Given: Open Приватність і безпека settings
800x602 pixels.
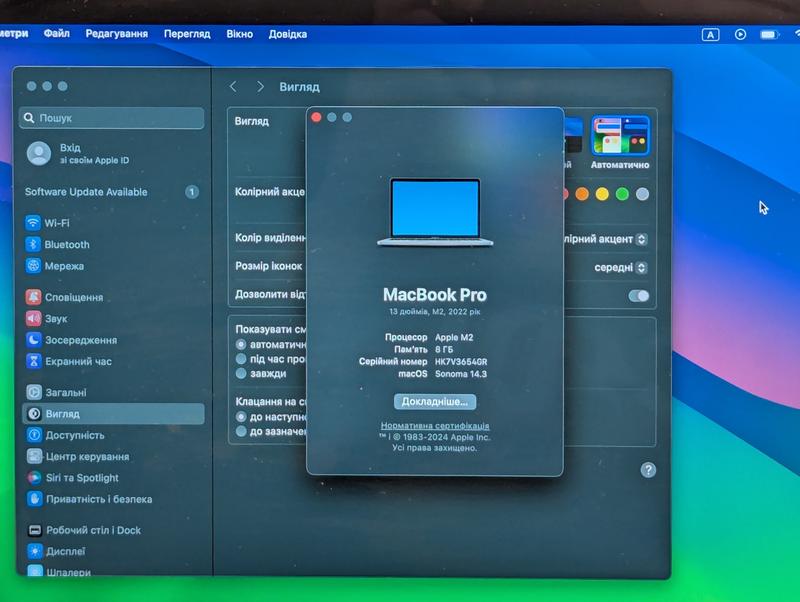Looking at the screenshot, I should (x=98, y=499).
